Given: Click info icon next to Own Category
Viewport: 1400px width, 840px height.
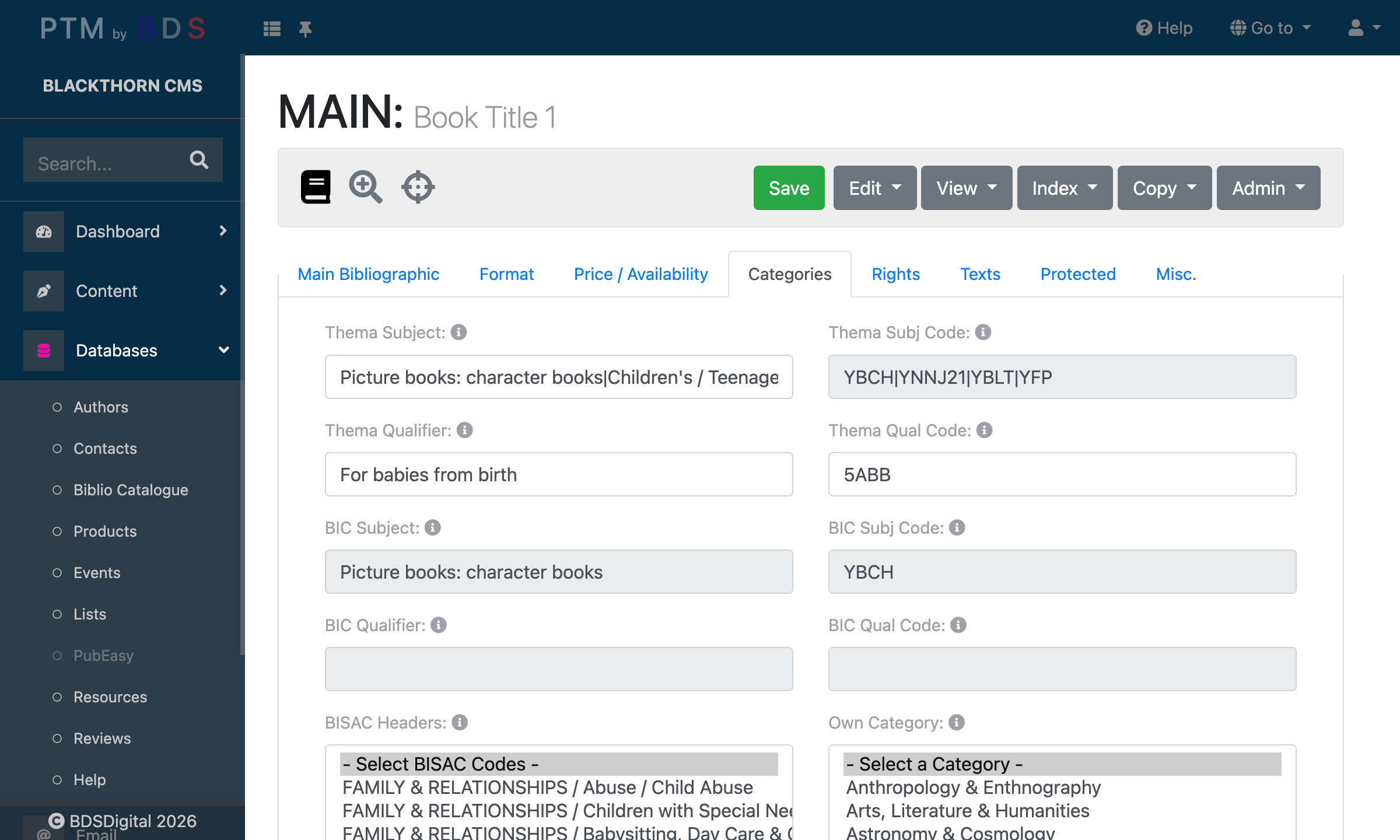Looking at the screenshot, I should [x=957, y=723].
